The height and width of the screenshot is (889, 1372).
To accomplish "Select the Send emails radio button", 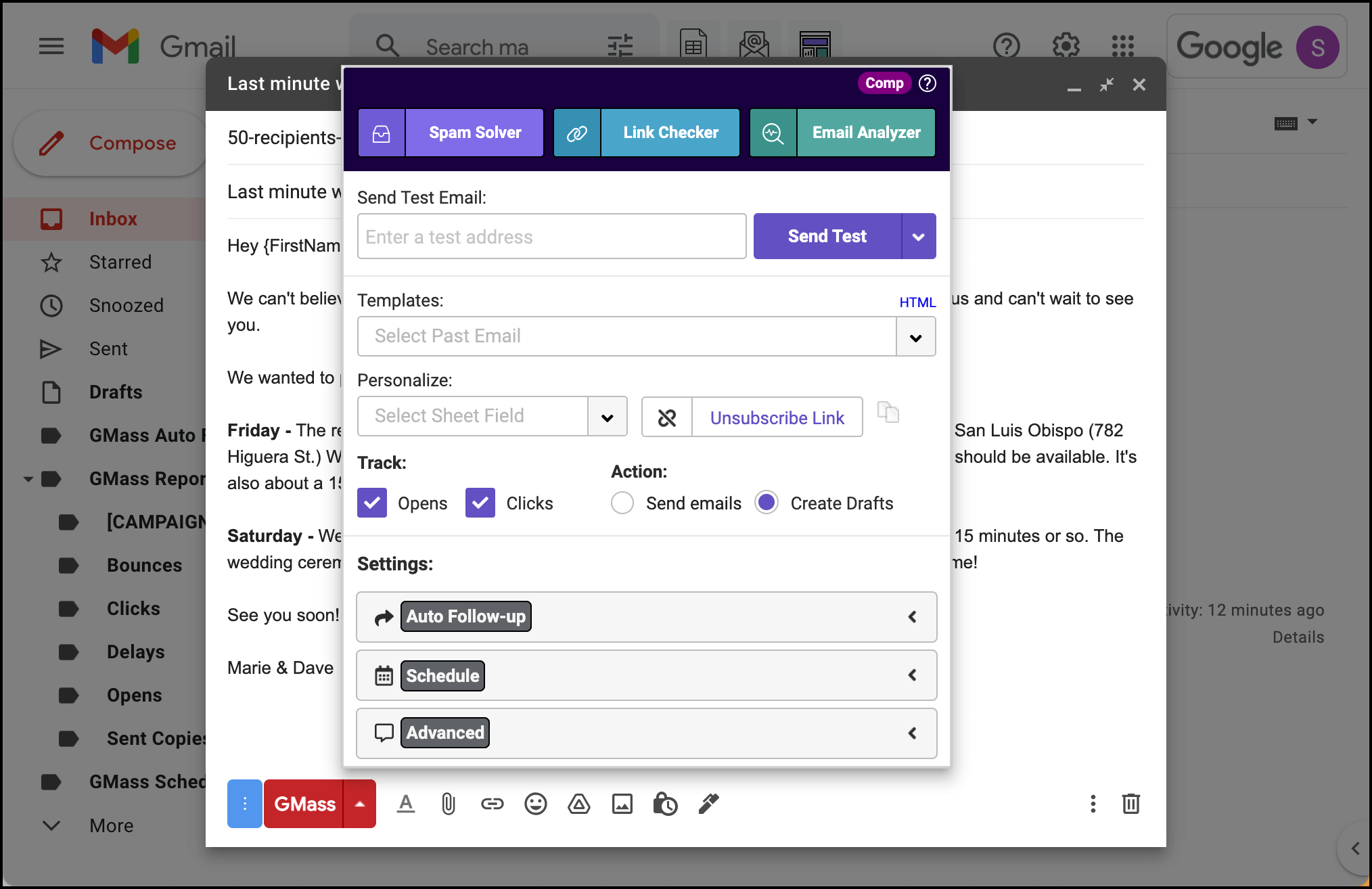I will click(622, 503).
